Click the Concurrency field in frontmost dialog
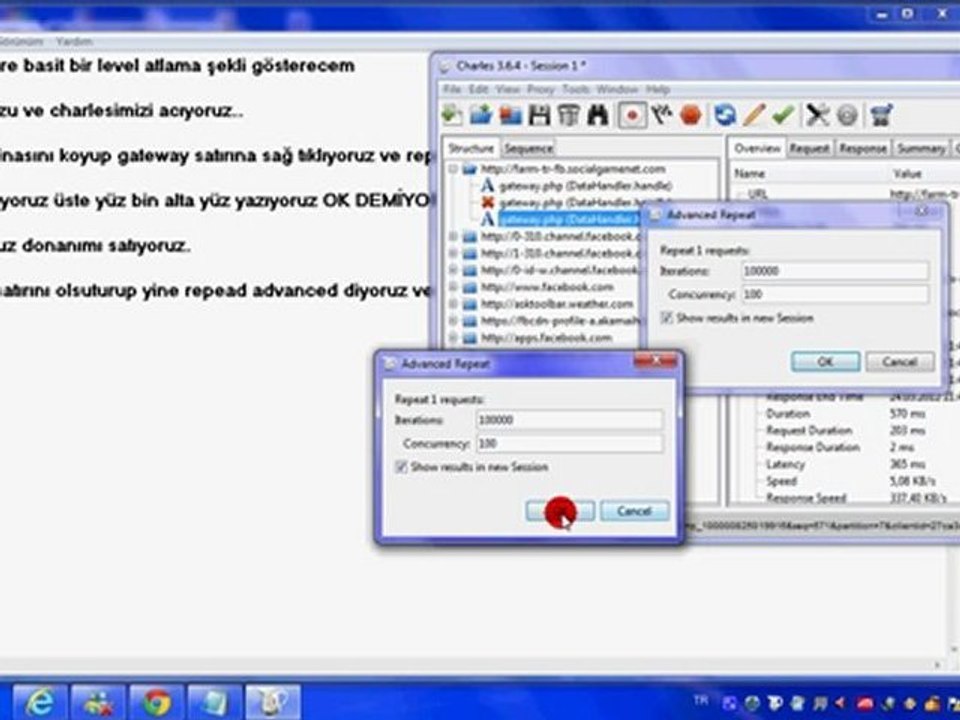The height and width of the screenshot is (720, 960). pyautogui.click(x=569, y=443)
